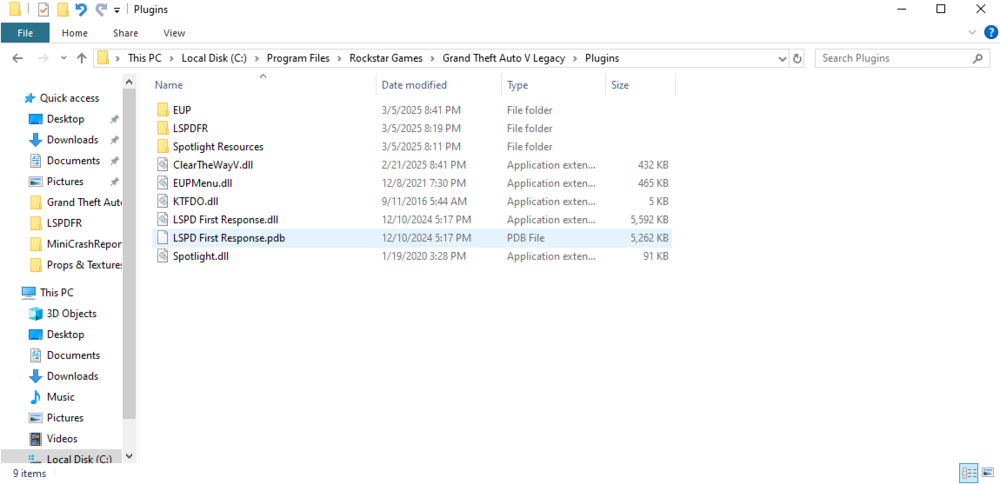Image resolution: width=1000 pixels, height=484 pixels.
Task: Switch to the Home ribbon tab
Action: coord(75,33)
